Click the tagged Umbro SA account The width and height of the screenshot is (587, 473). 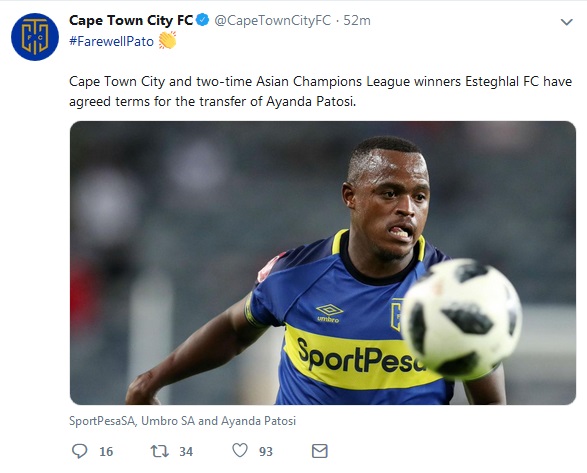[168, 421]
